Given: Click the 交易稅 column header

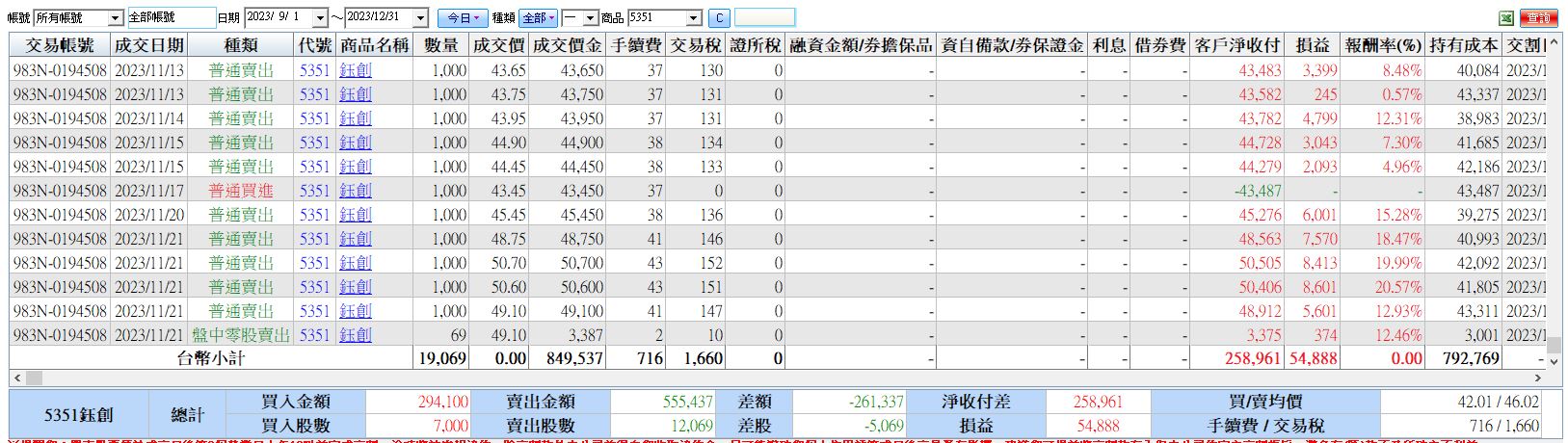Looking at the screenshot, I should 697,45.
